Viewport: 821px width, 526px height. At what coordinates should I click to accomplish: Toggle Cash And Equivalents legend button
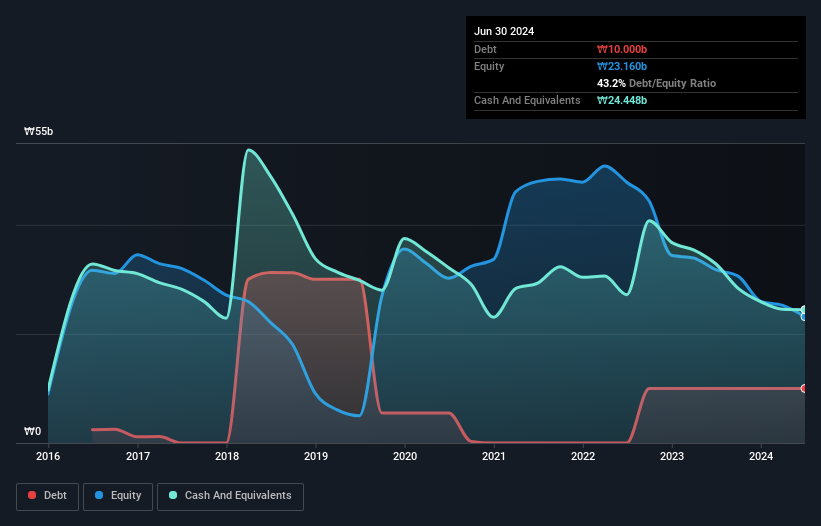(230, 496)
